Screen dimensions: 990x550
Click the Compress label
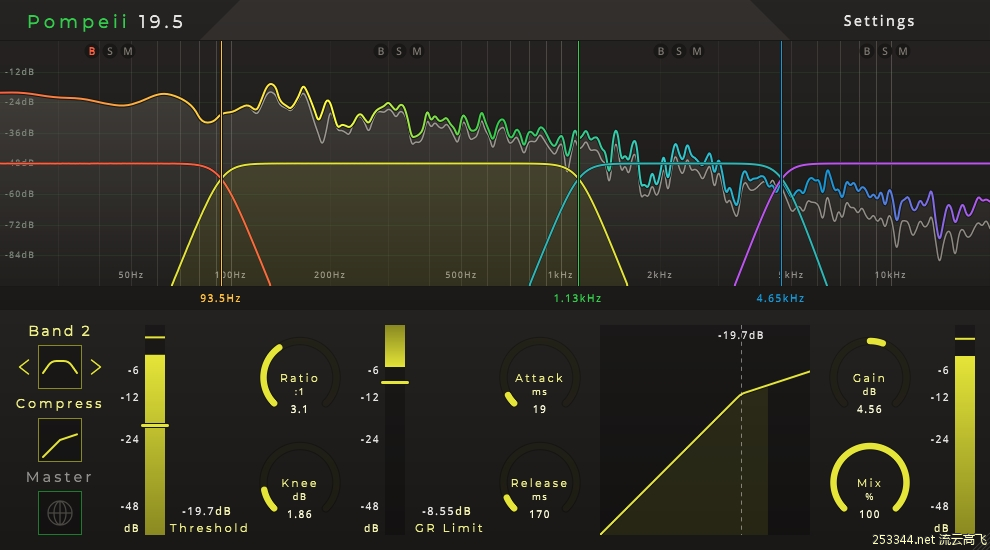[59, 404]
